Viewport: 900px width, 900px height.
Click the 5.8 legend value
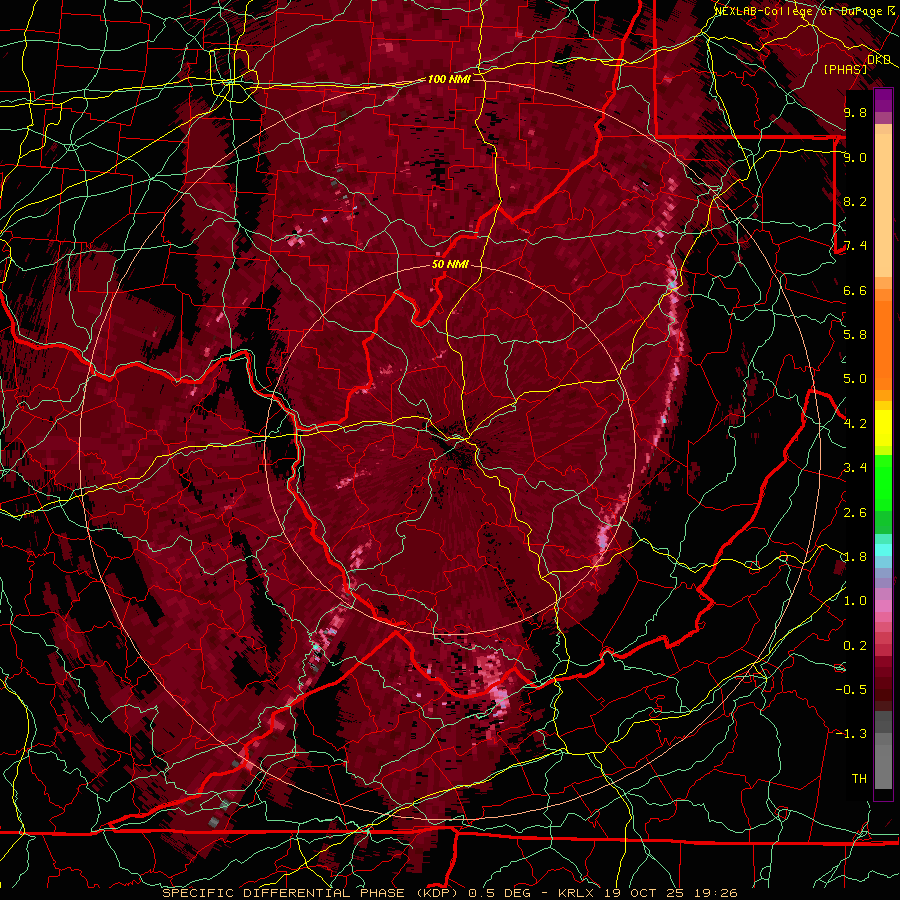click(x=855, y=335)
